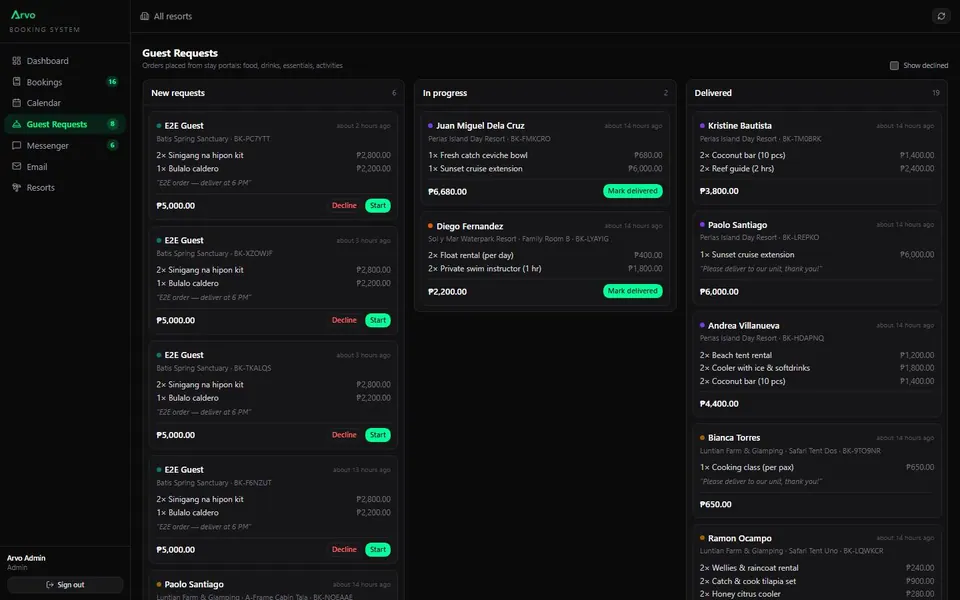Click the Messenger chat bubble icon
960x600 pixels.
pyautogui.click(x=17, y=146)
